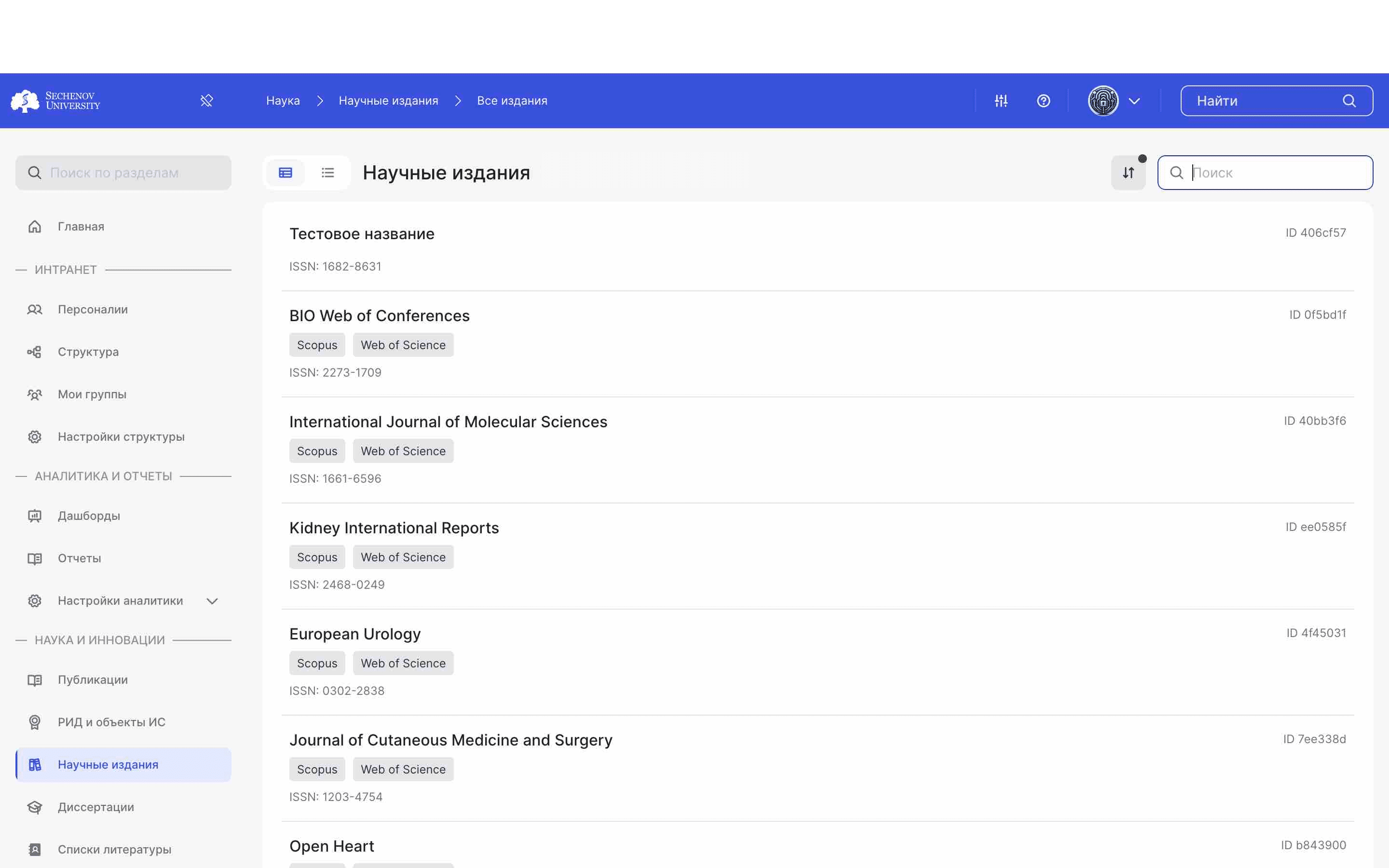
Task: Go to Главная in the sidebar
Action: click(123, 227)
